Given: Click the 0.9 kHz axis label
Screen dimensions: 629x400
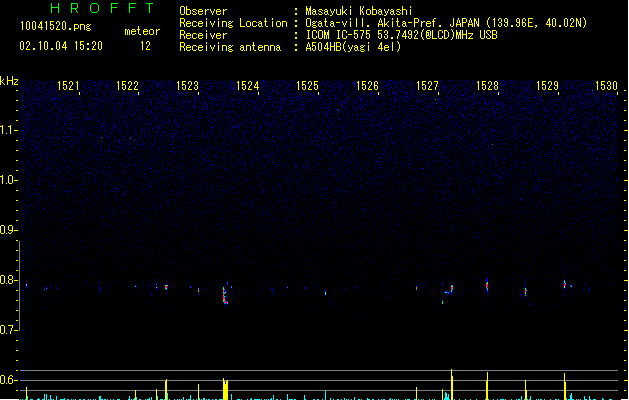Looking at the screenshot, I should (x=8, y=230).
